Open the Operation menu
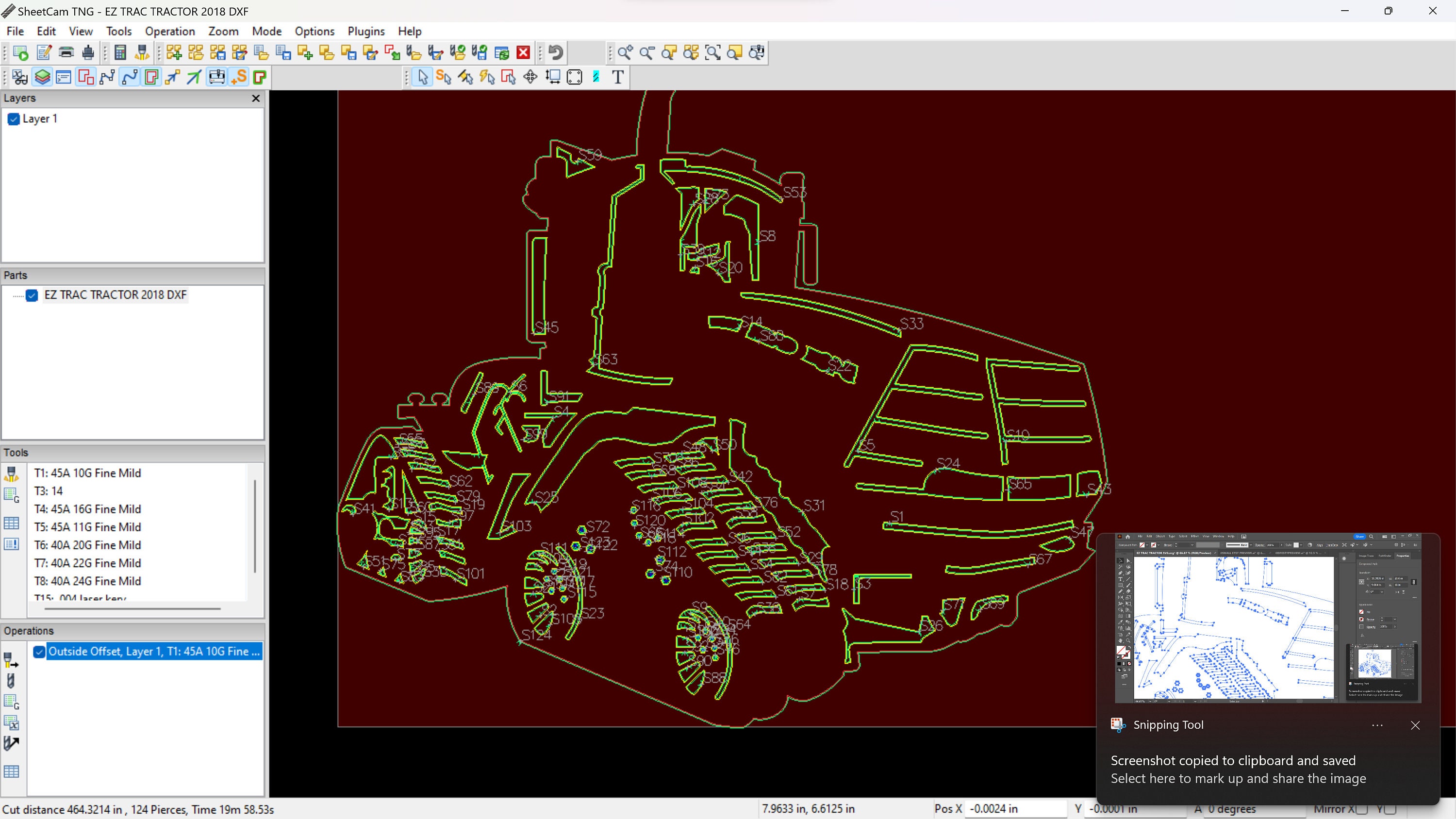1456x819 pixels. (x=169, y=31)
